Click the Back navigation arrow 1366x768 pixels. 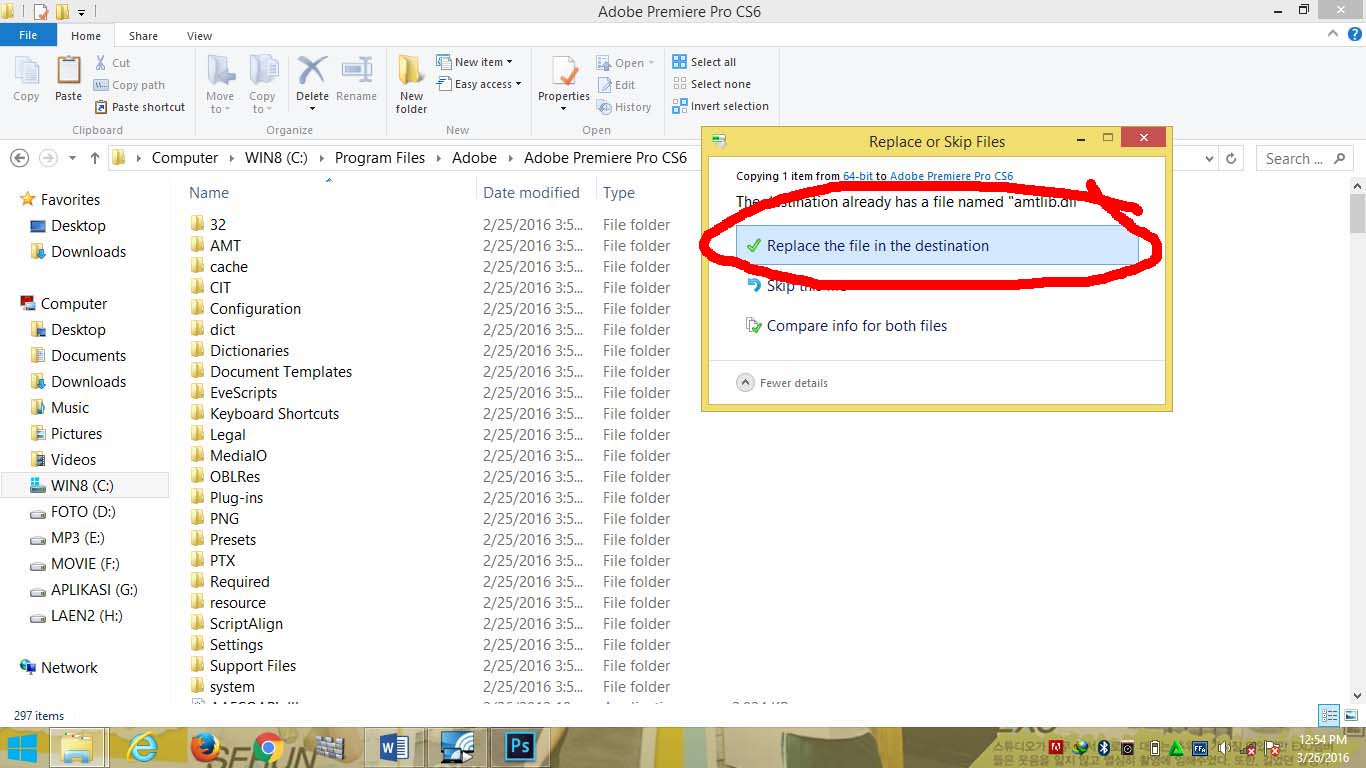tap(19, 158)
